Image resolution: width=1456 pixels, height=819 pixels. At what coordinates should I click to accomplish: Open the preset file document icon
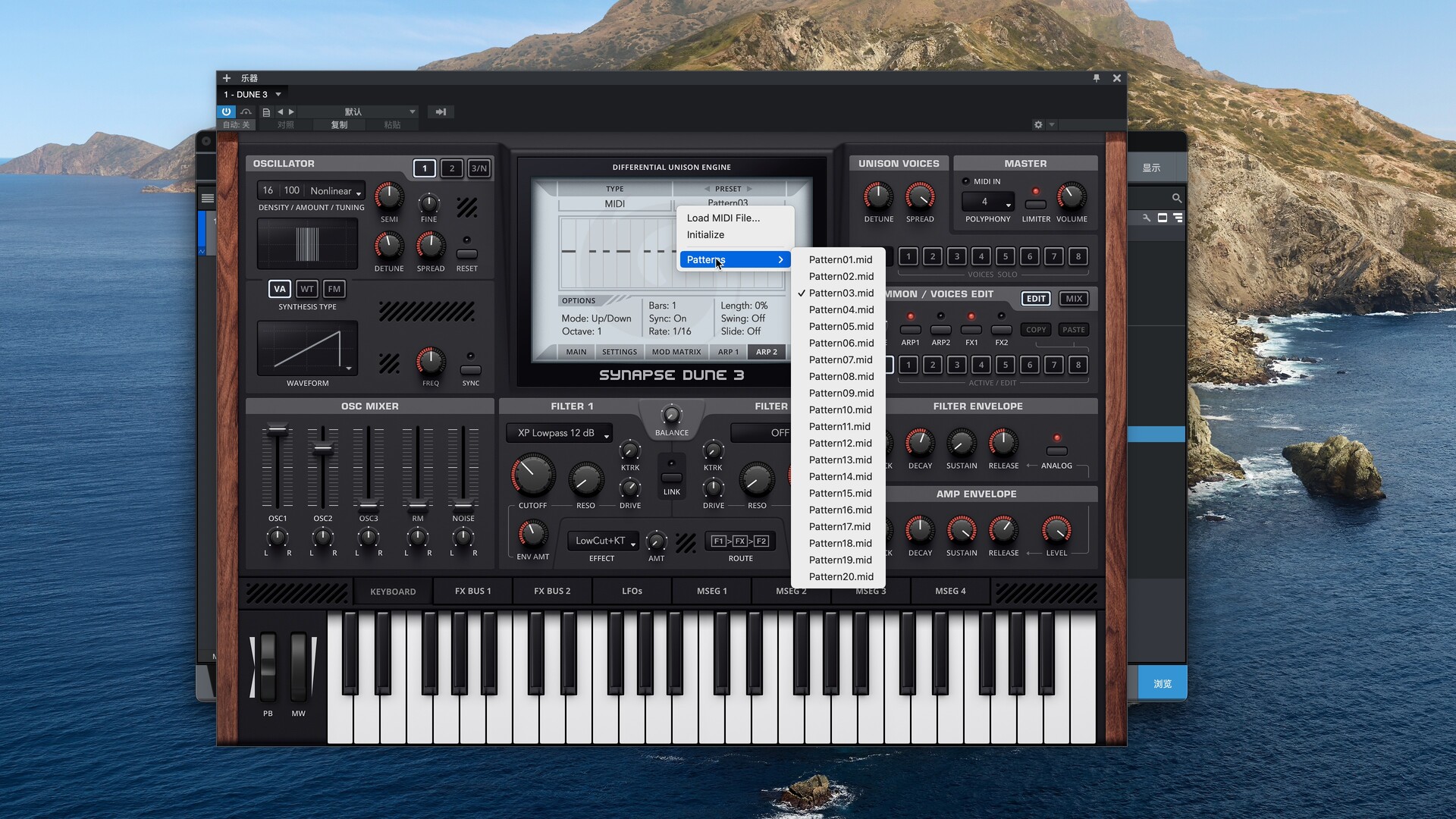(266, 112)
